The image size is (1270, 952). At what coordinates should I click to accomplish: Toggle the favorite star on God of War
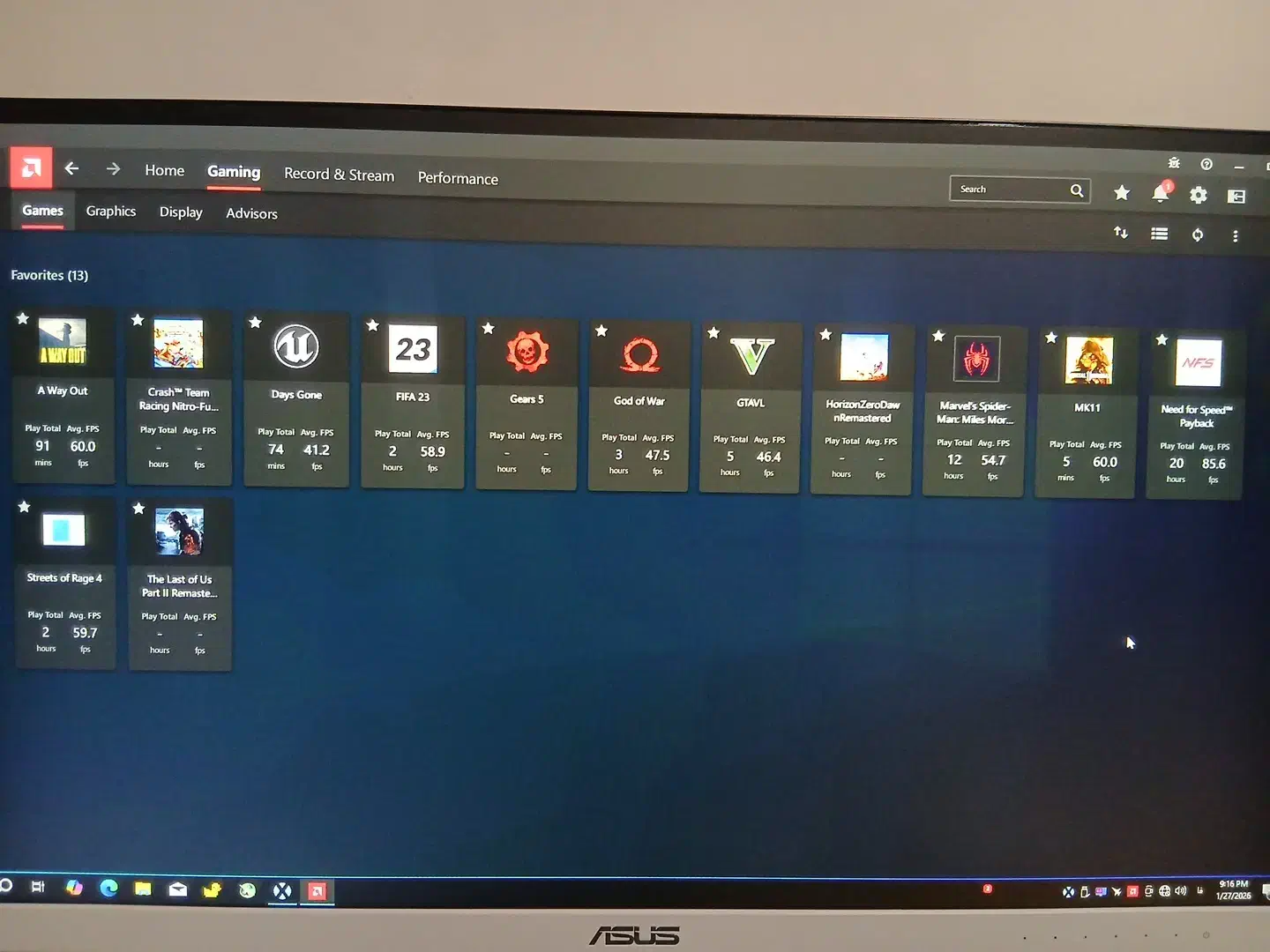tap(601, 331)
